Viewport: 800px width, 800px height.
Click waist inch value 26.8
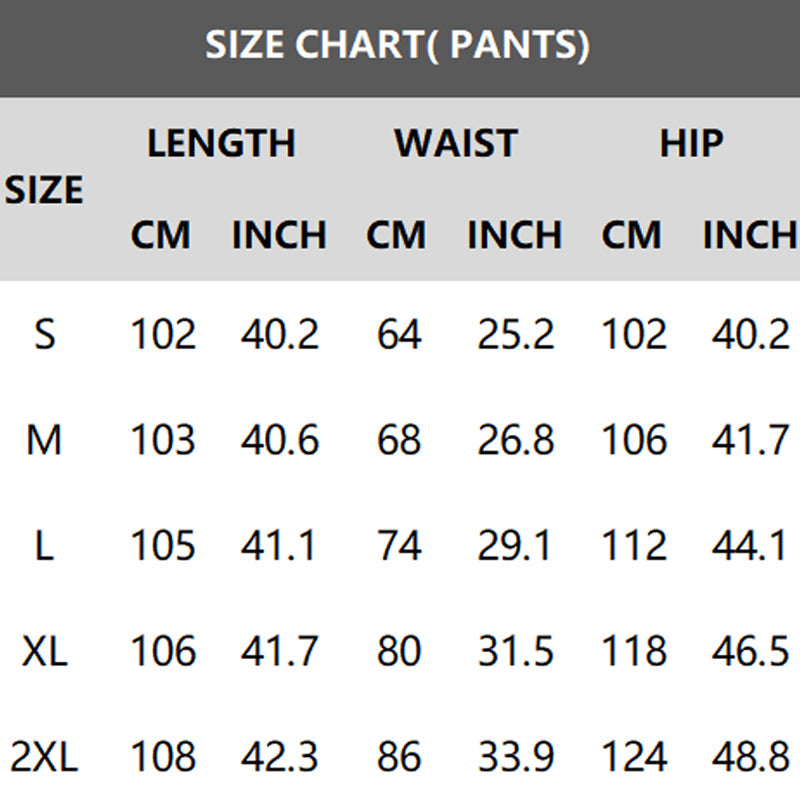[515, 440]
